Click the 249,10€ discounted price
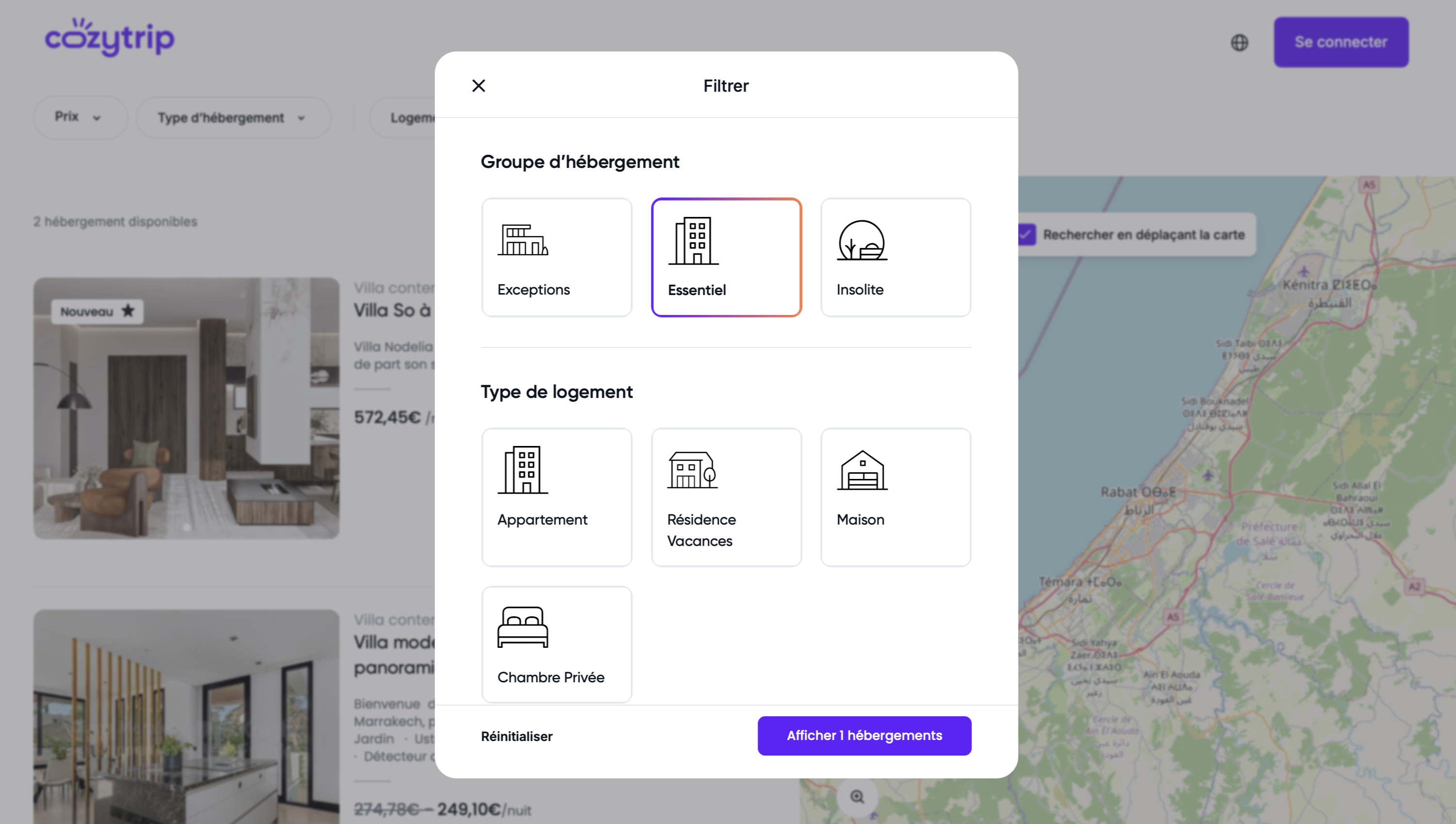Image resolution: width=1456 pixels, height=824 pixels. point(469,809)
